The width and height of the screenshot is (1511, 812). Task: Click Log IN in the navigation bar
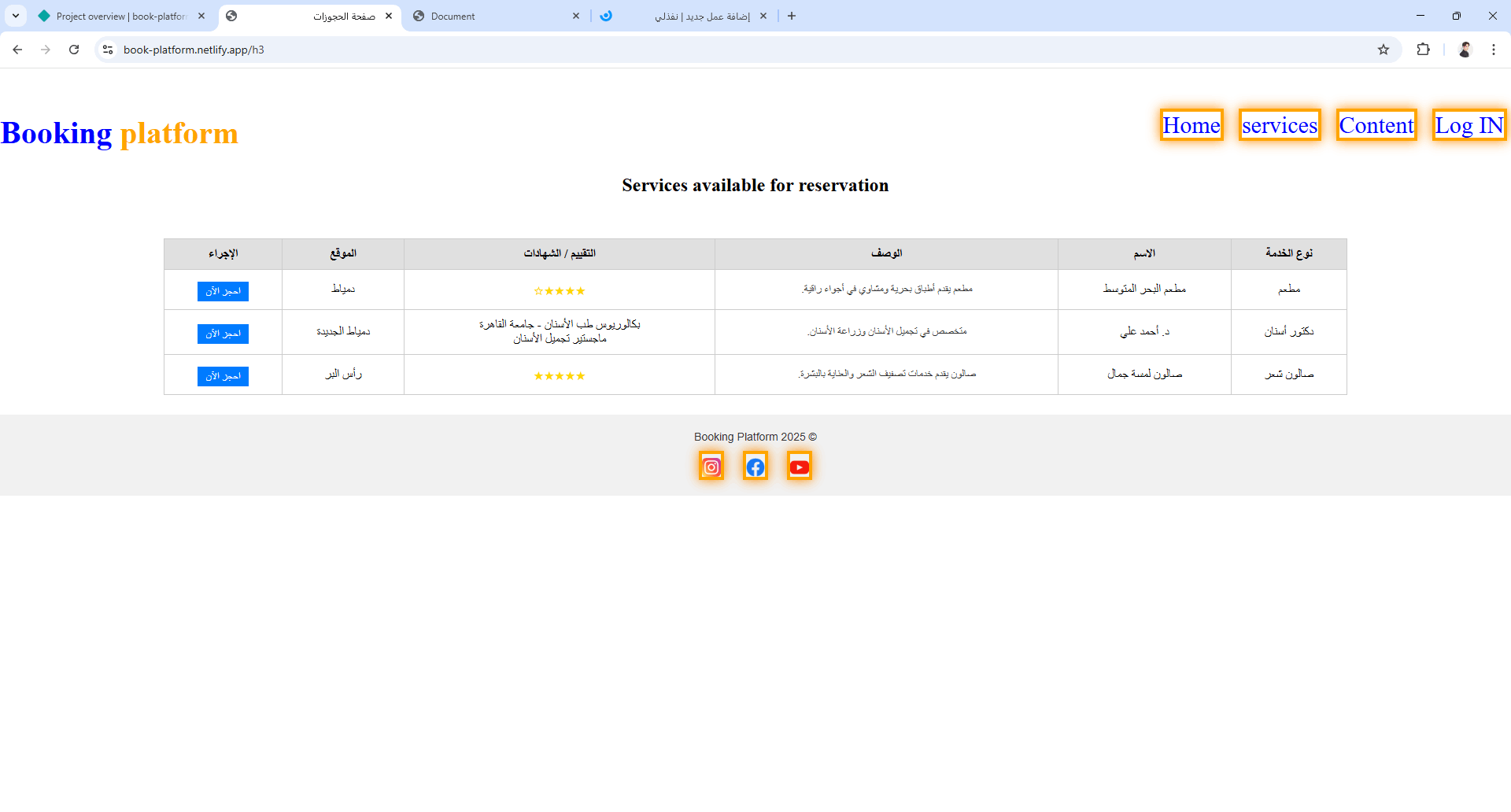click(1469, 124)
